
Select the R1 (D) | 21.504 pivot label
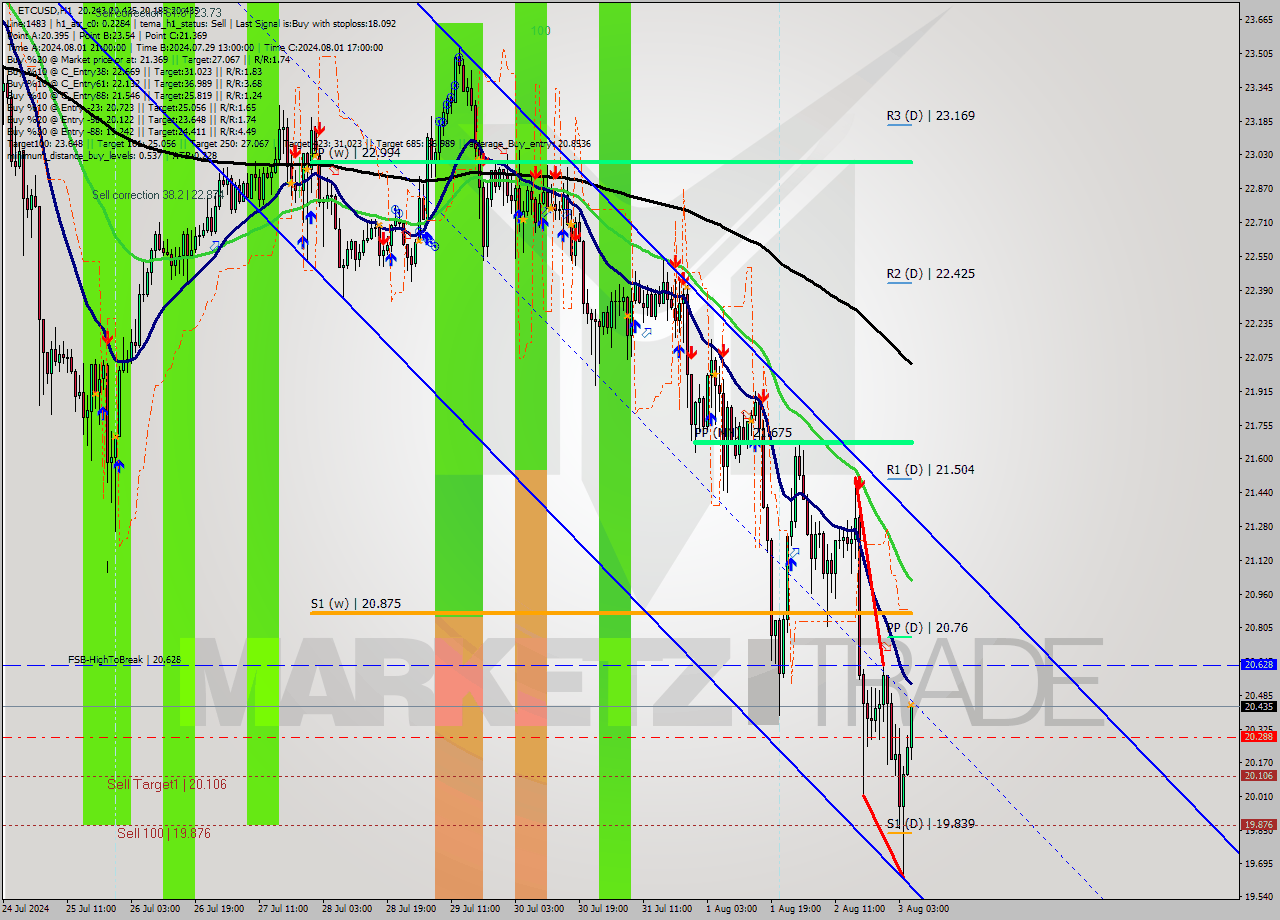(x=930, y=469)
